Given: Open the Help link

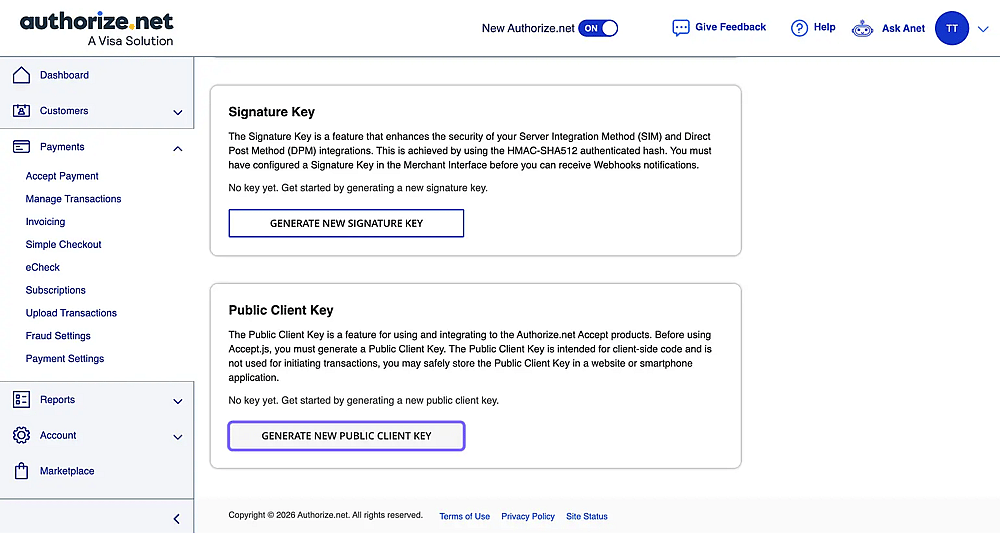Looking at the screenshot, I should click(x=824, y=27).
